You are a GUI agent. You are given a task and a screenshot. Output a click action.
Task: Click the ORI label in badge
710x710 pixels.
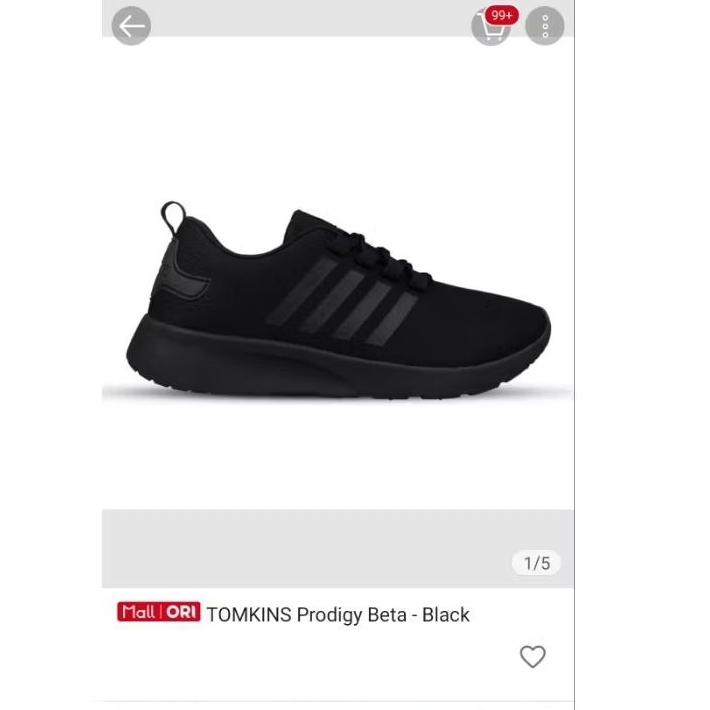[x=181, y=612]
